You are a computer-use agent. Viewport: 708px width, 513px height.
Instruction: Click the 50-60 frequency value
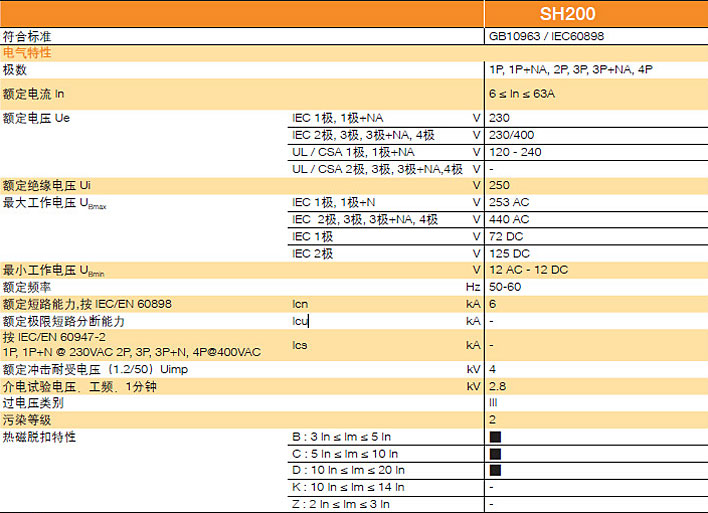pyautogui.click(x=505, y=287)
